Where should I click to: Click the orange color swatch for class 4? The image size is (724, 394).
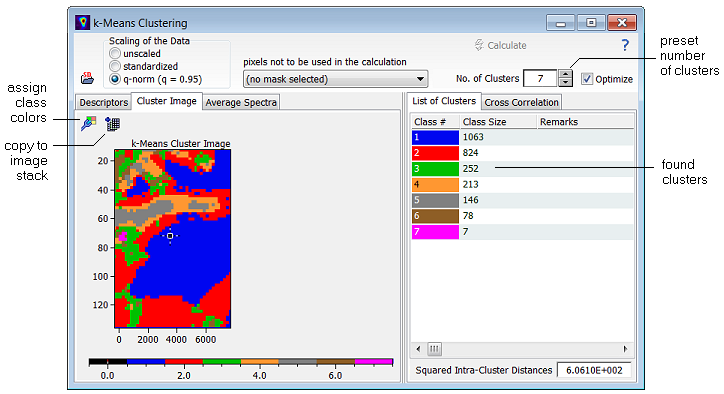tap(435, 184)
